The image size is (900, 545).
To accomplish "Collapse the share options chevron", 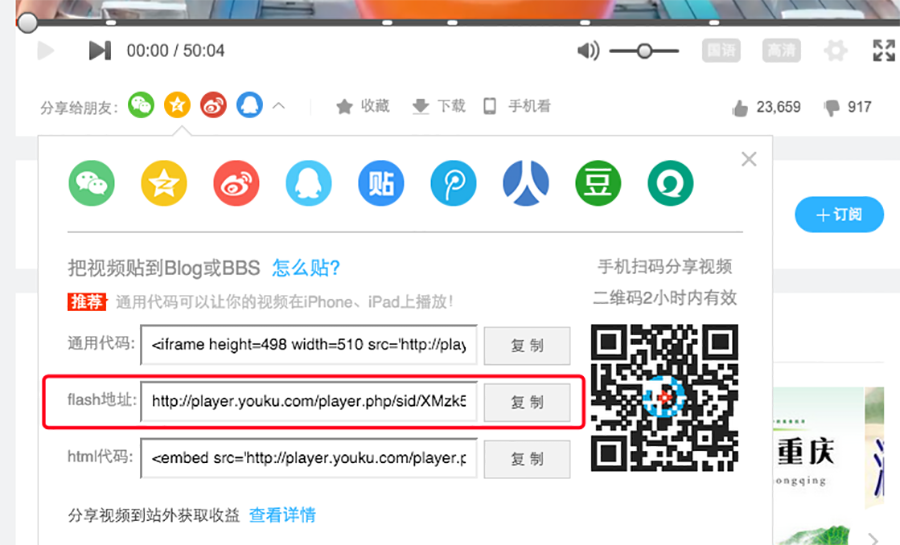I will point(279,106).
